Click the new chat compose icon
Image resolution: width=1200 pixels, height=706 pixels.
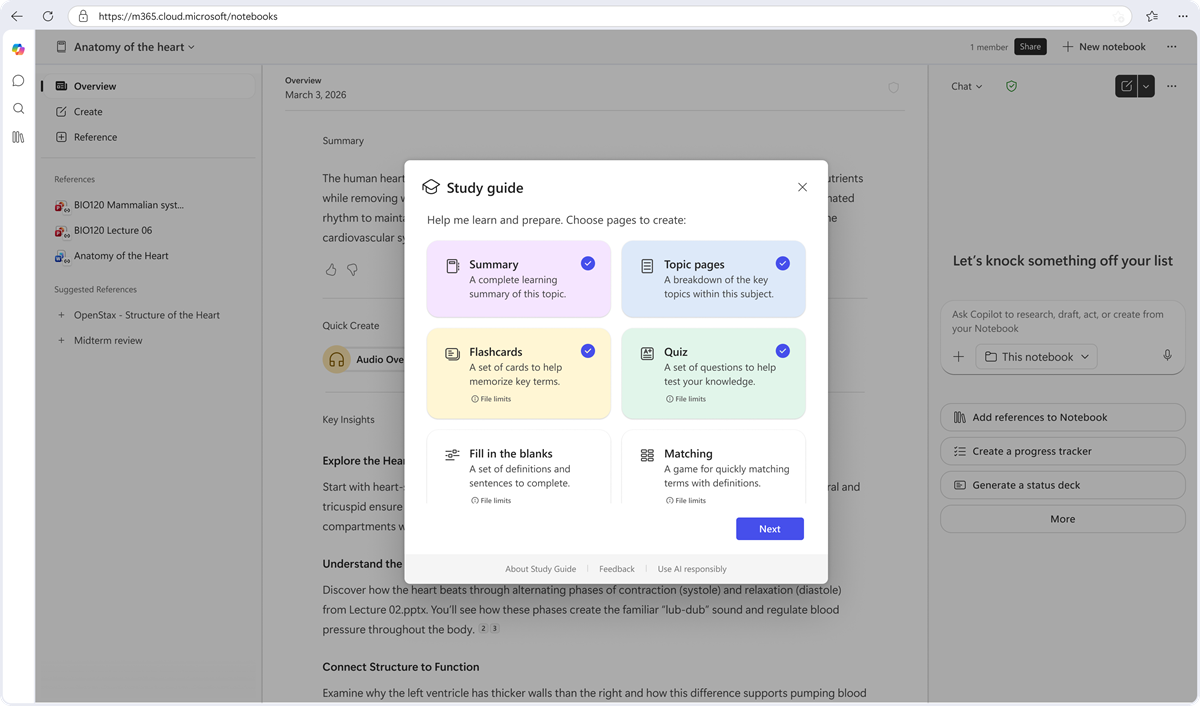pos(1127,86)
